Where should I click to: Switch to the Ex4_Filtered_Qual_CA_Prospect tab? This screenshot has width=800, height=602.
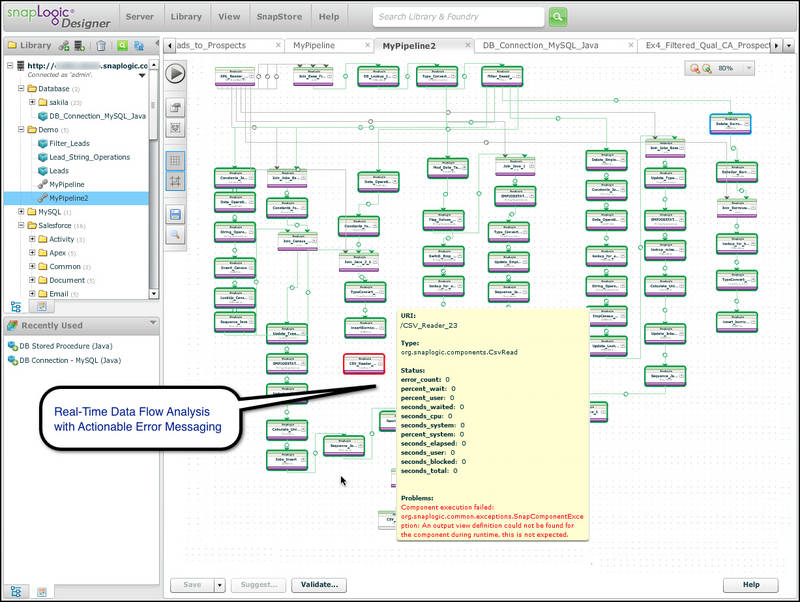pos(708,45)
